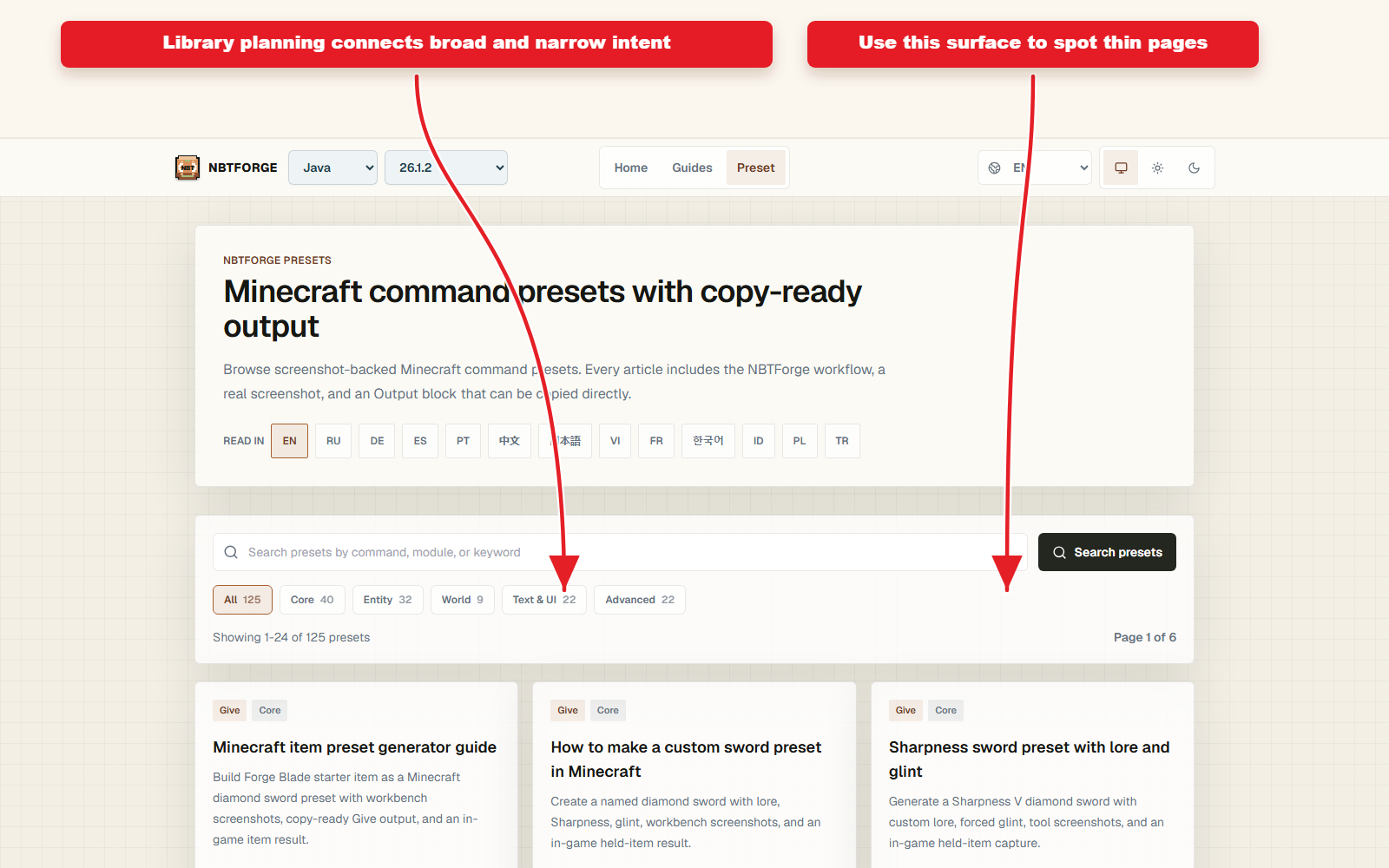Select DE reading language

[377, 441]
